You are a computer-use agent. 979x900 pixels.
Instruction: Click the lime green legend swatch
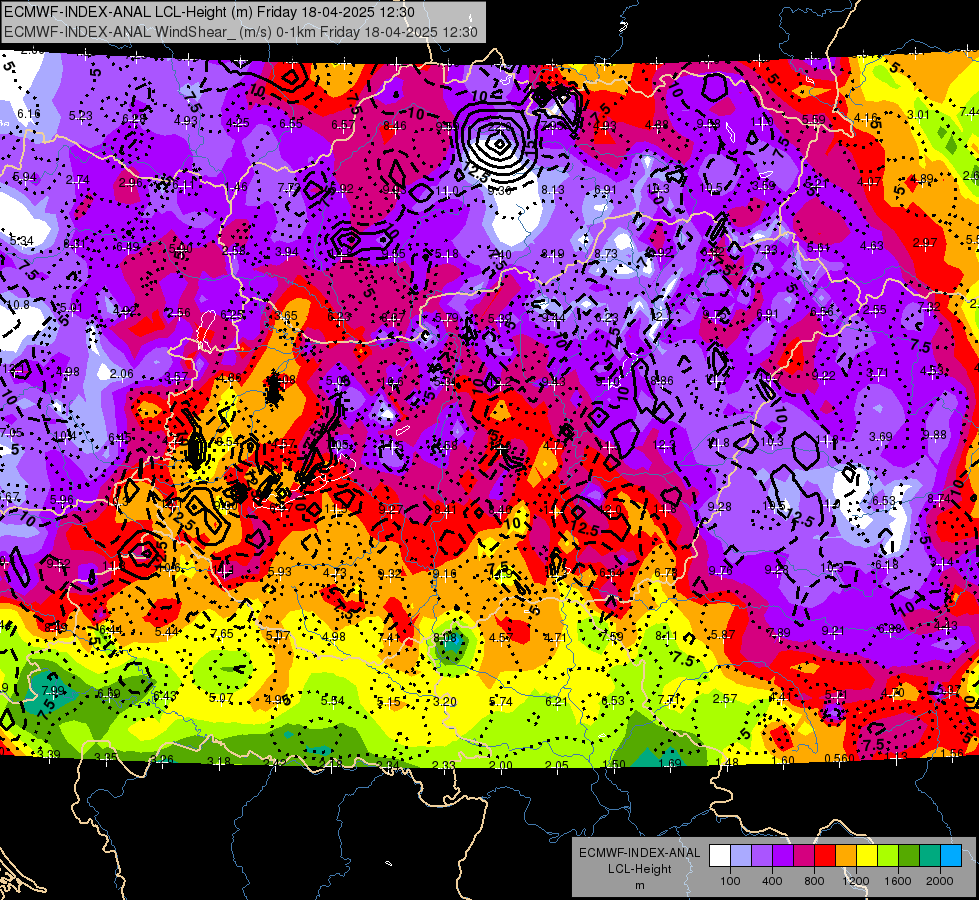[888, 856]
